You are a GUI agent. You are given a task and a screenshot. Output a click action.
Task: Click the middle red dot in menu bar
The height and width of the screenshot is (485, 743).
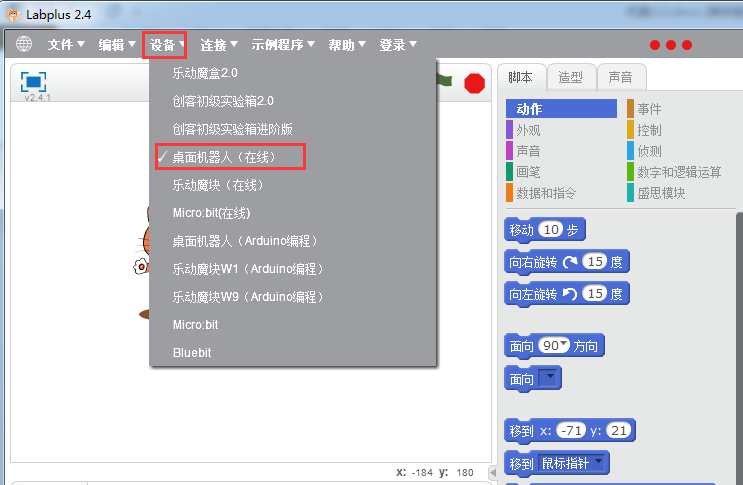(x=671, y=45)
